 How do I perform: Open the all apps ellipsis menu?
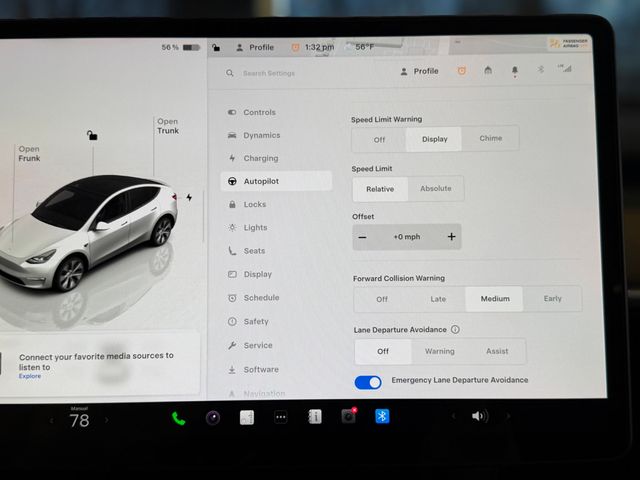pos(280,417)
